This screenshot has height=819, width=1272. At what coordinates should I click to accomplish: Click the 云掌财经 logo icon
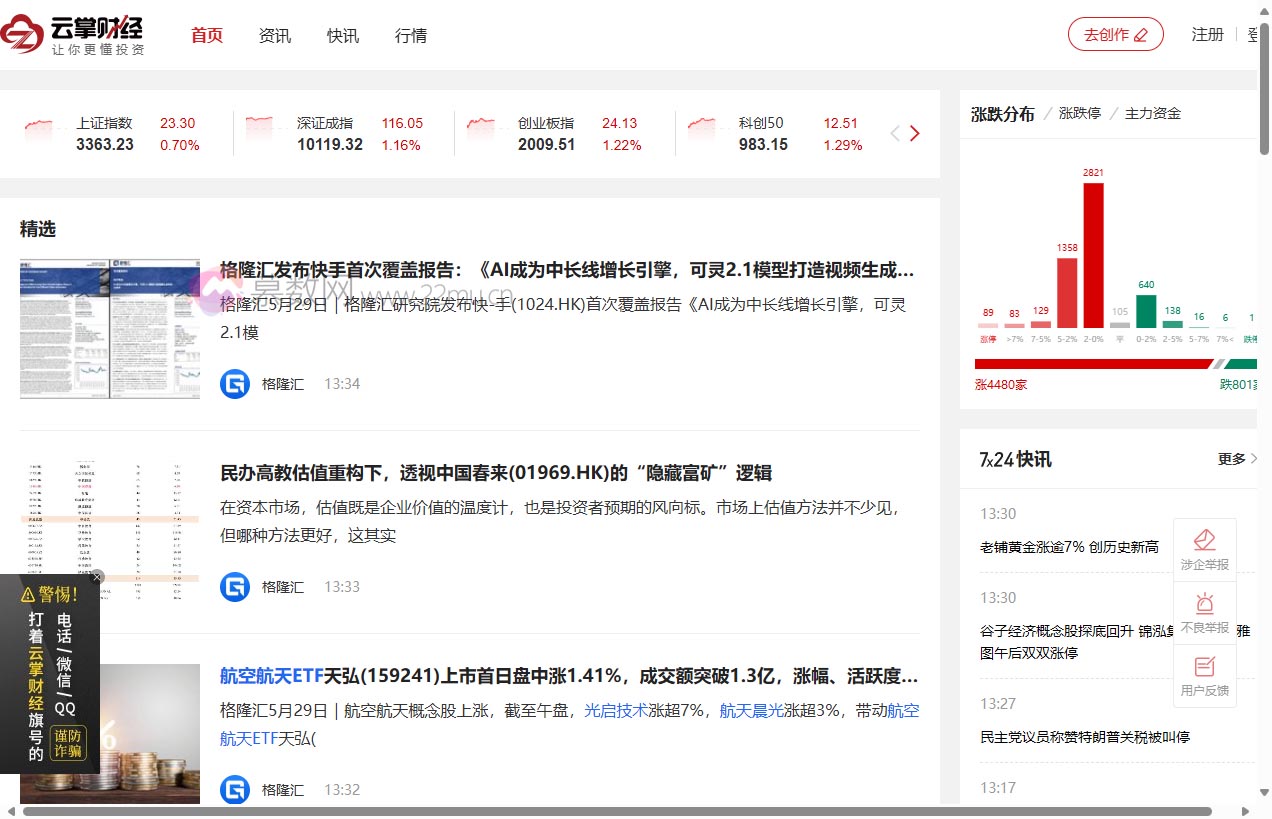tap(20, 33)
